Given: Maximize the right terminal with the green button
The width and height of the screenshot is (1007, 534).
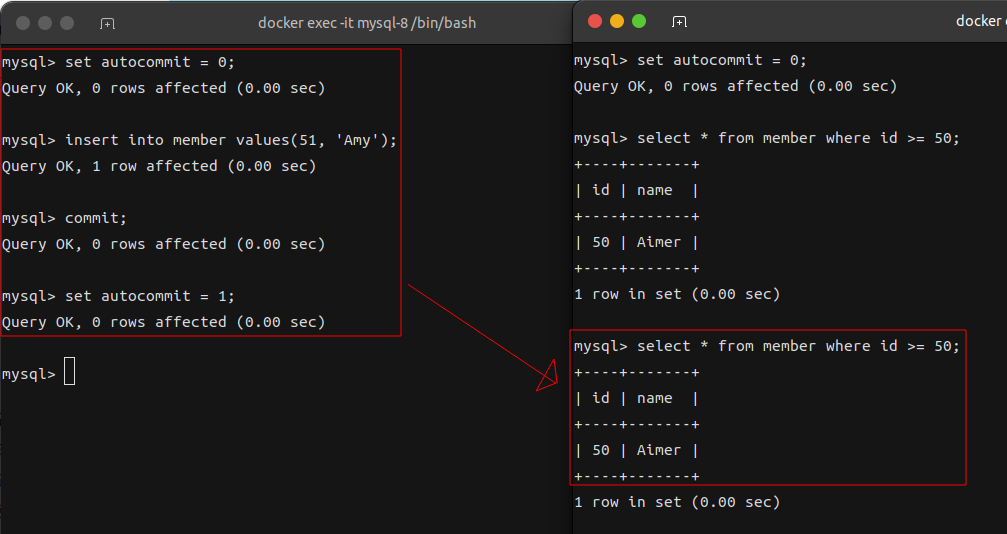Looking at the screenshot, I should point(639,21).
